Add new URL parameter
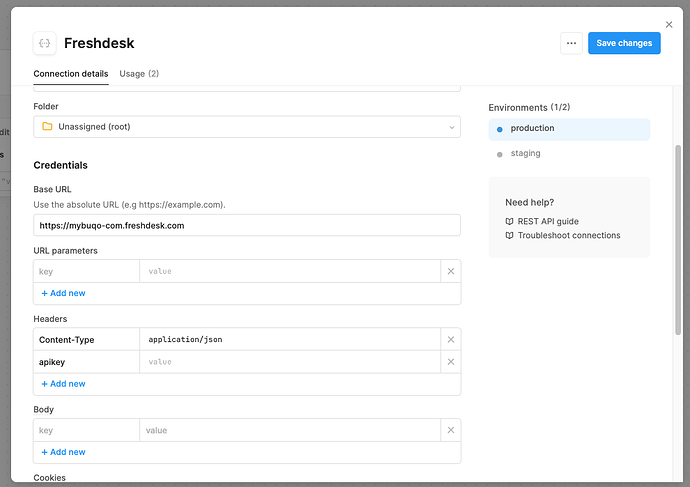The width and height of the screenshot is (690, 487). pyautogui.click(x=63, y=293)
